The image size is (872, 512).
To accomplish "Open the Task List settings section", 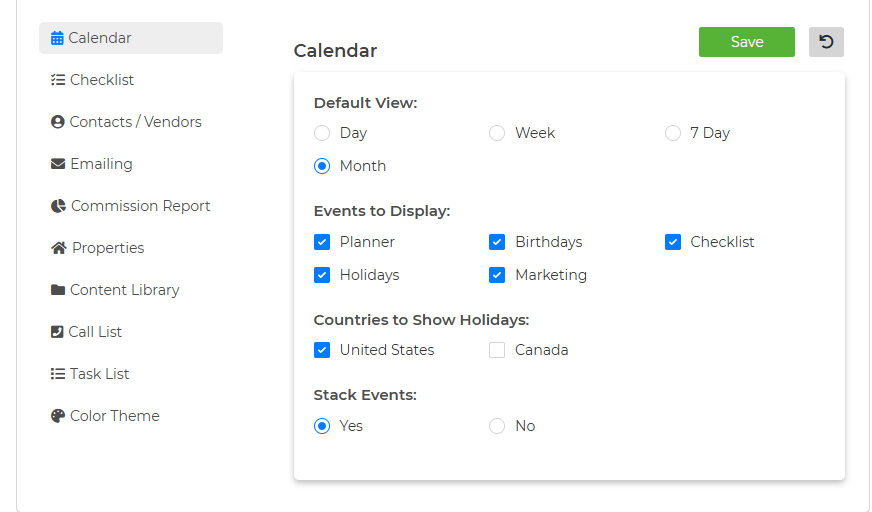I will (x=90, y=374).
